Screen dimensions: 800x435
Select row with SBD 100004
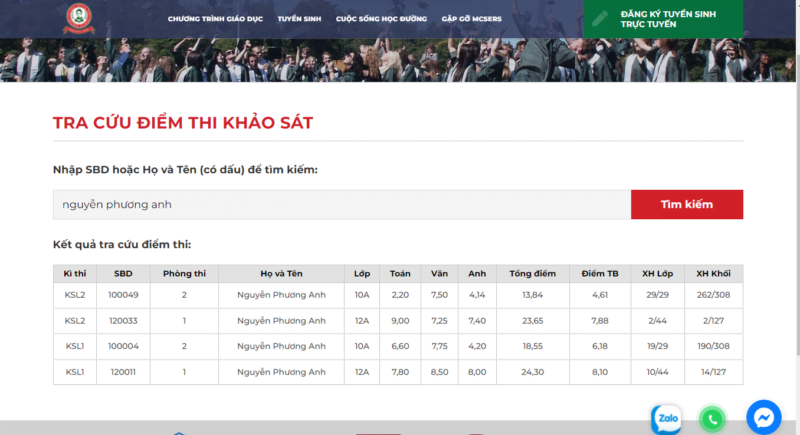click(123, 347)
